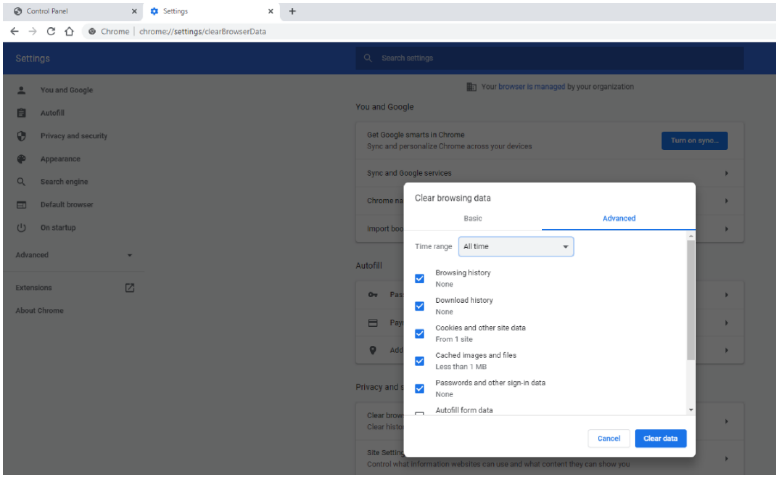Toggle the Cached images and files checkbox

(x=420, y=361)
